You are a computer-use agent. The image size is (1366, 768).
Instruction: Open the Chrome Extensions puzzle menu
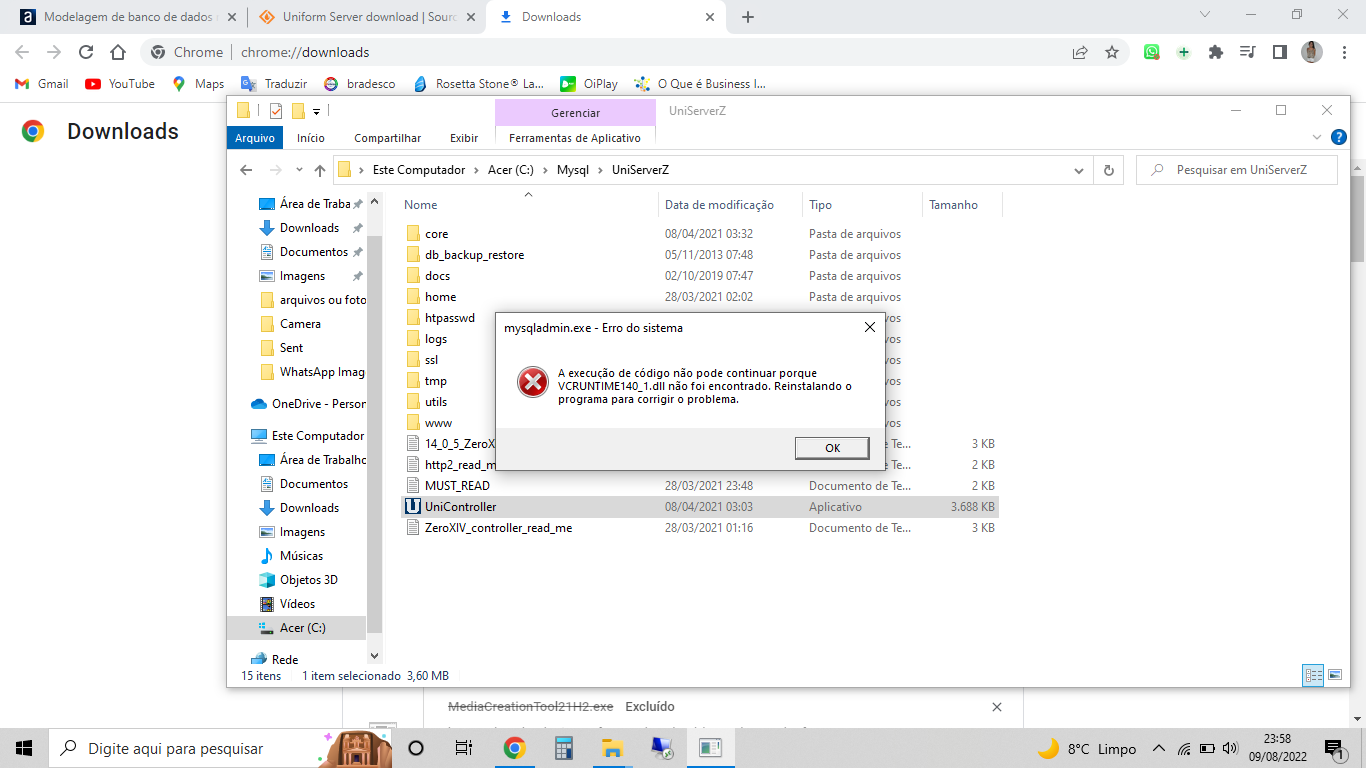[1216, 52]
